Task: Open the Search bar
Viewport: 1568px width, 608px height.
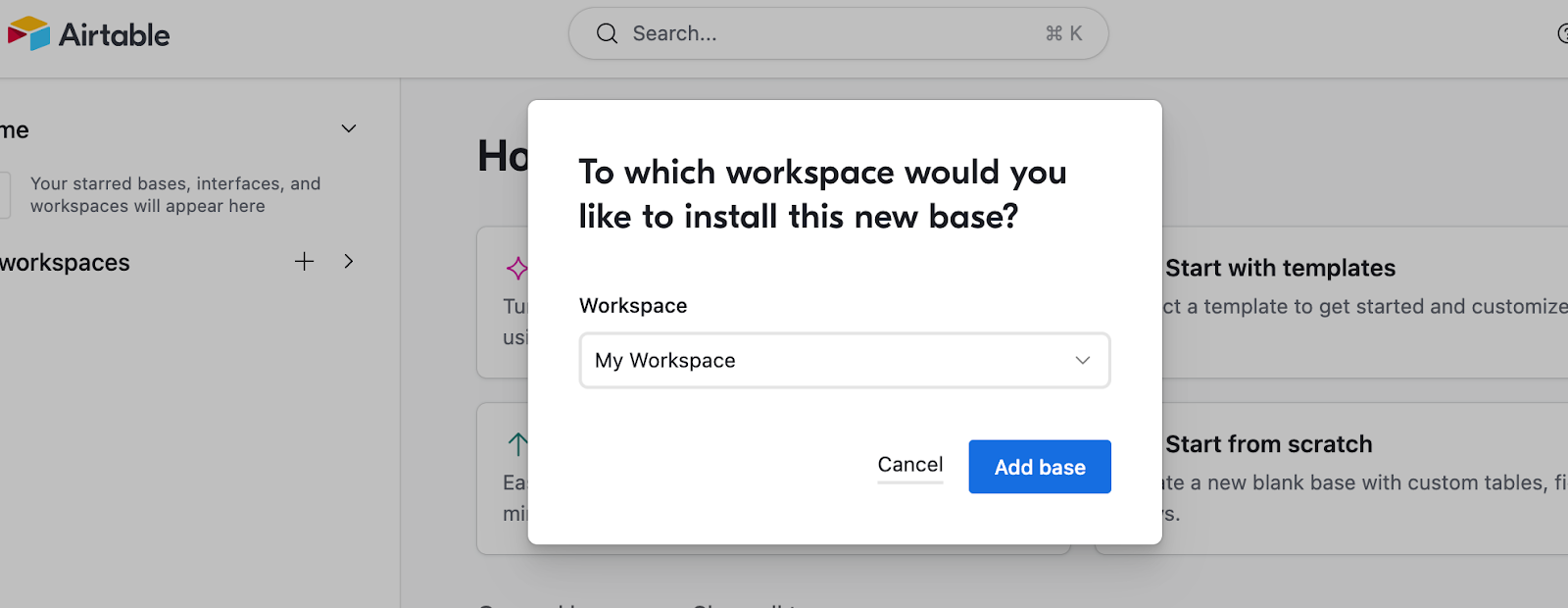Action: click(x=838, y=33)
